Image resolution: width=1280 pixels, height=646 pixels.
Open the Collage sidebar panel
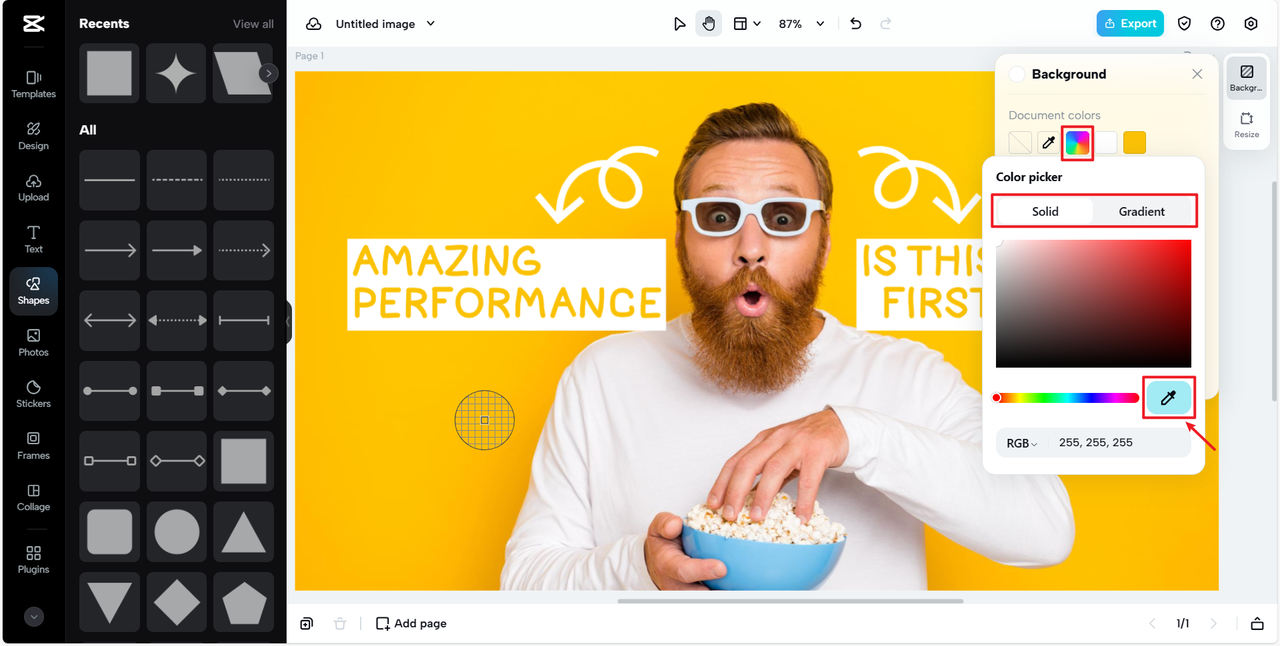[x=33, y=498]
